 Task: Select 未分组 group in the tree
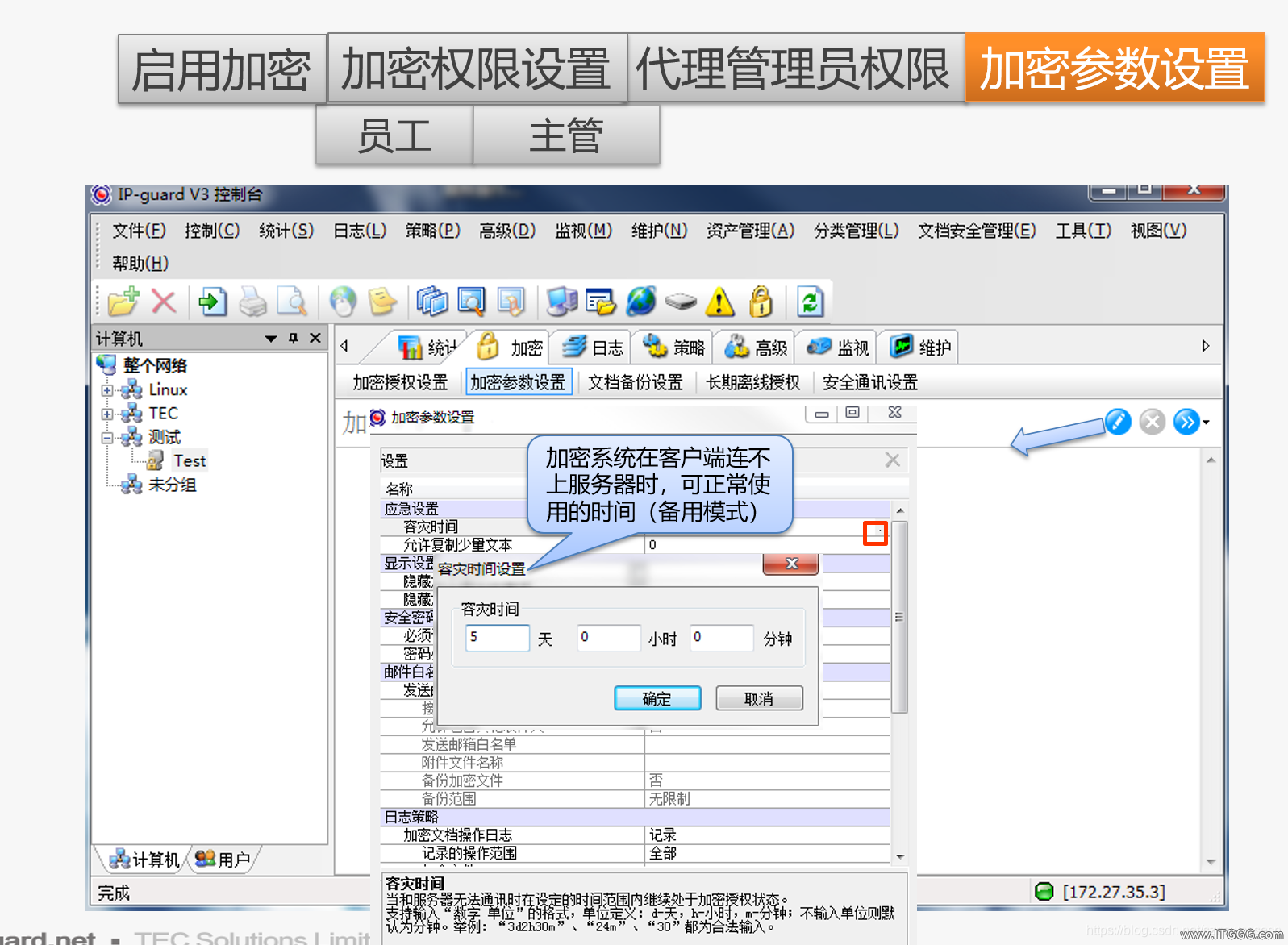click(172, 485)
